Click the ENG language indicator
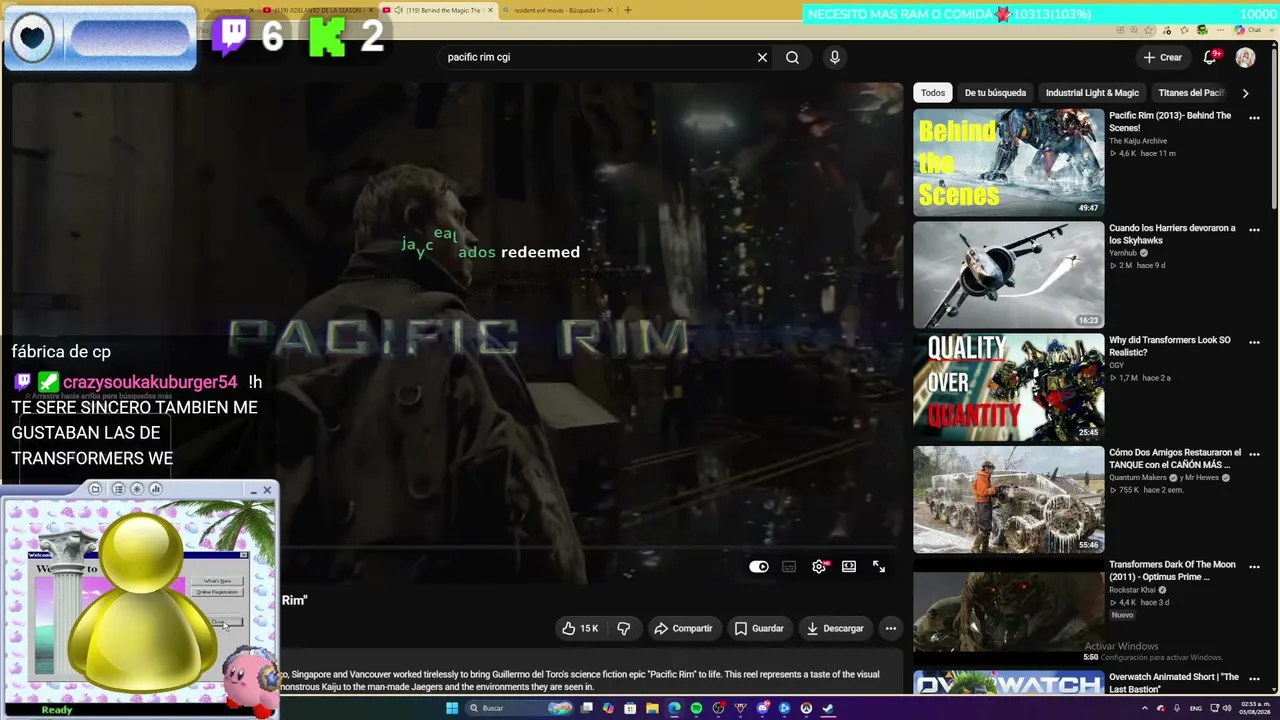1280x720 pixels. (1196, 708)
